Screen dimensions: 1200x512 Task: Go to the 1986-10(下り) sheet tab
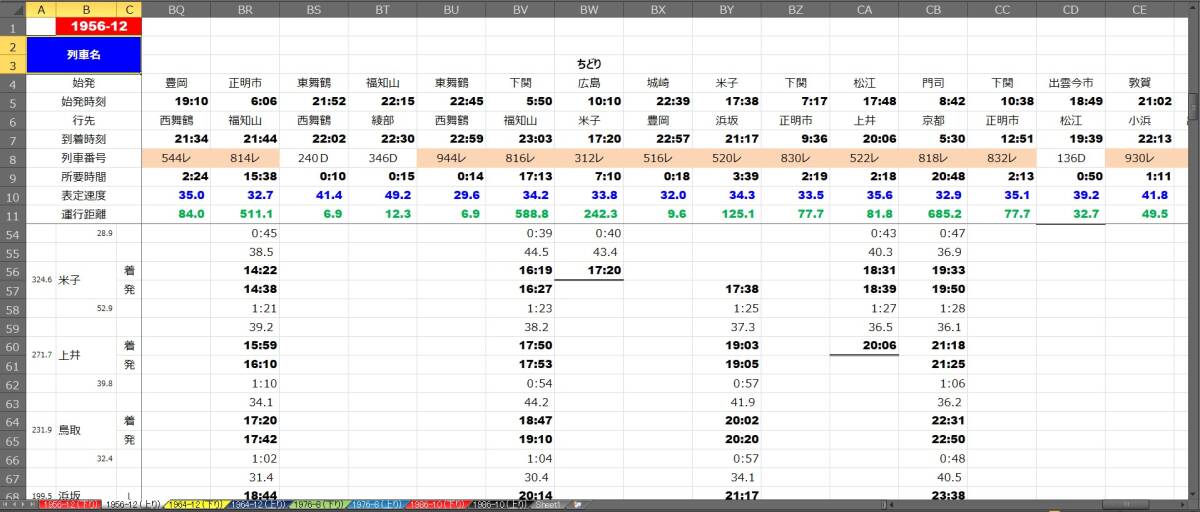(x=438, y=505)
